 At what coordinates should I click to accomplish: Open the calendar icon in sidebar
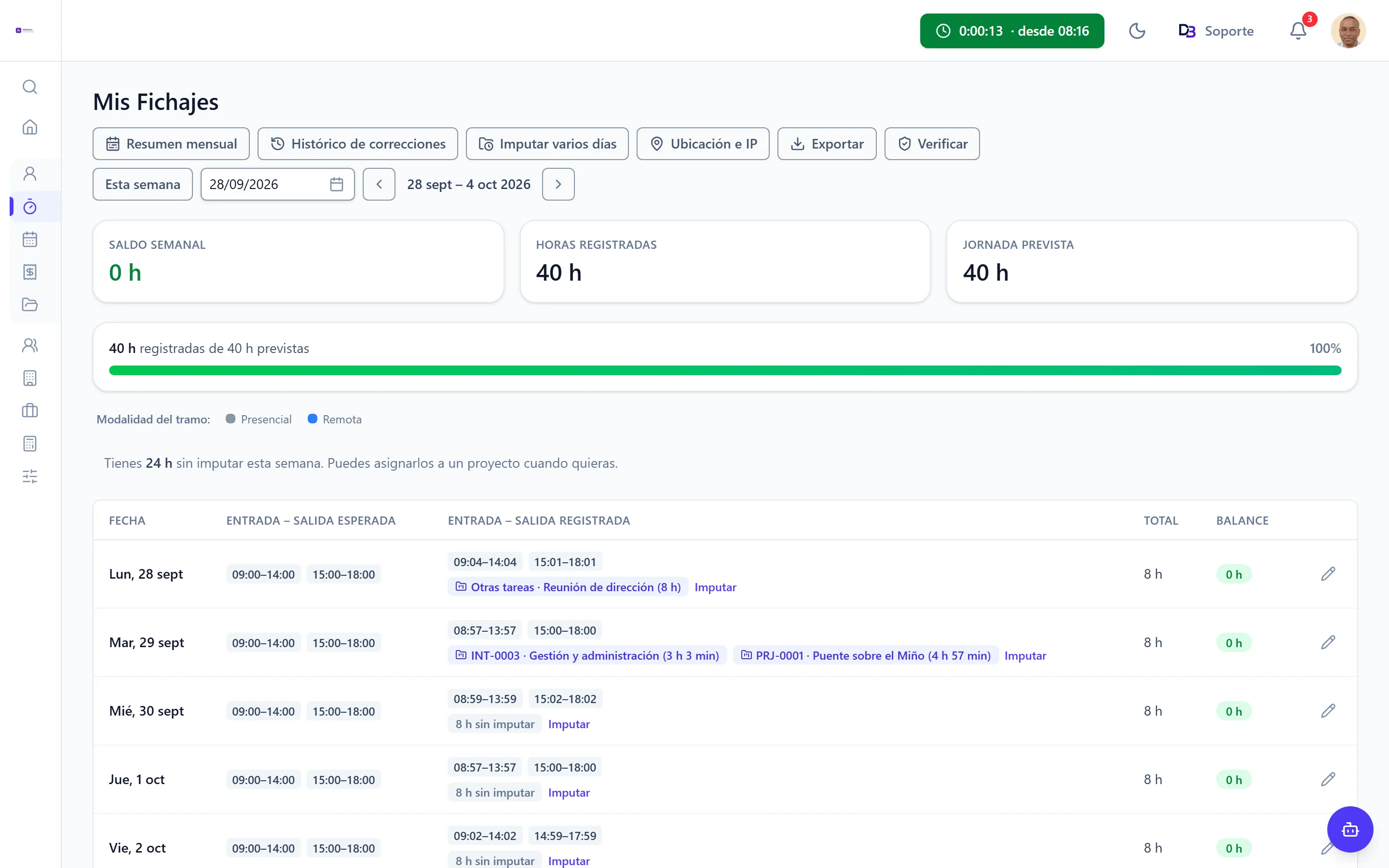click(30, 239)
